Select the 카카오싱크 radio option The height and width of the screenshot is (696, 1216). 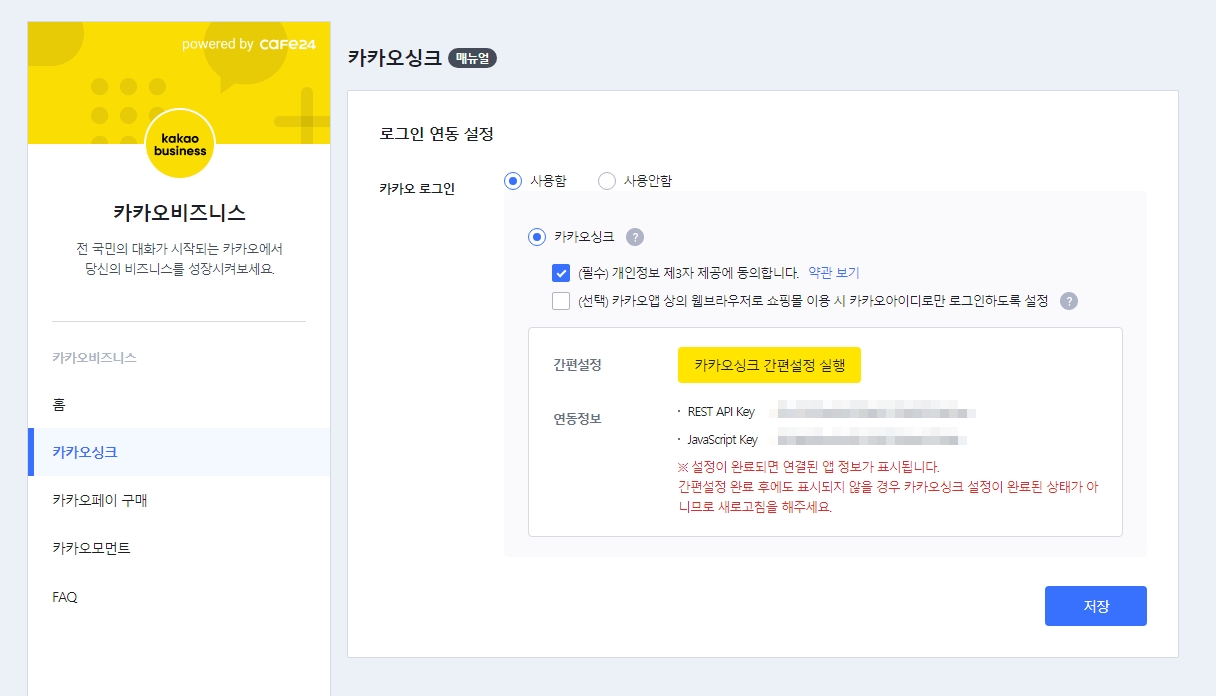point(537,237)
